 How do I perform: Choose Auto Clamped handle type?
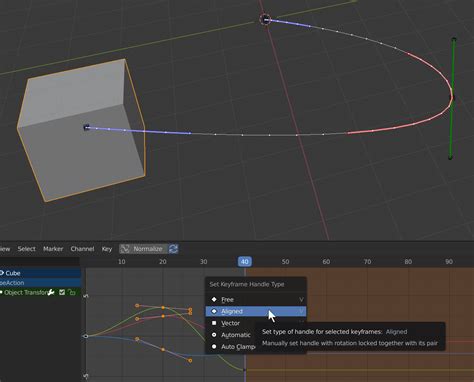231,347
